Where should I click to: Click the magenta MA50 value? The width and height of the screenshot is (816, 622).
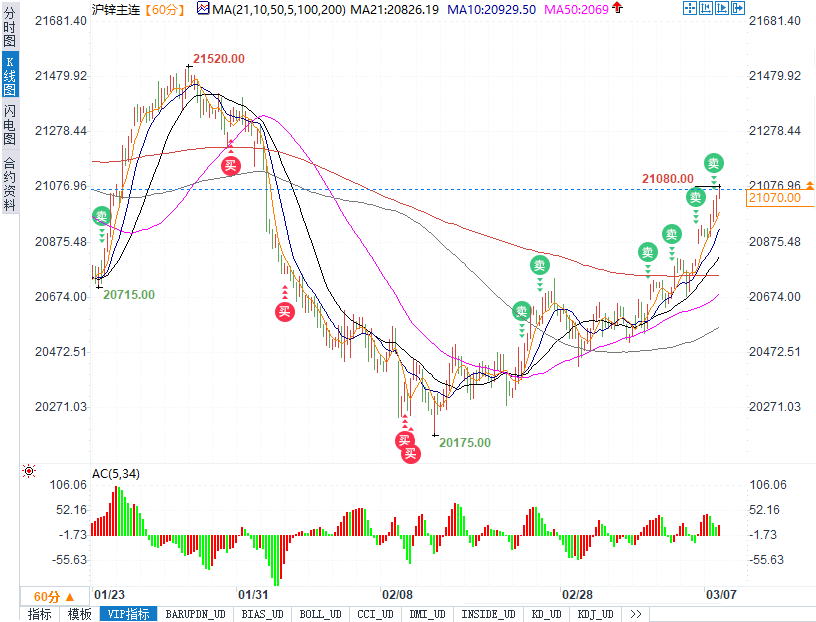pyautogui.click(x=576, y=9)
